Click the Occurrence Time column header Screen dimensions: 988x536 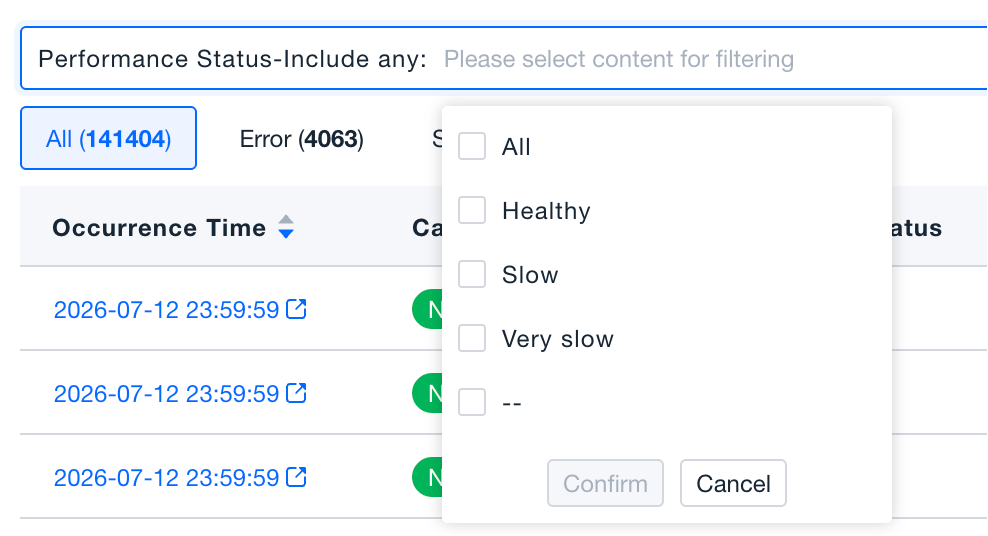click(x=159, y=227)
